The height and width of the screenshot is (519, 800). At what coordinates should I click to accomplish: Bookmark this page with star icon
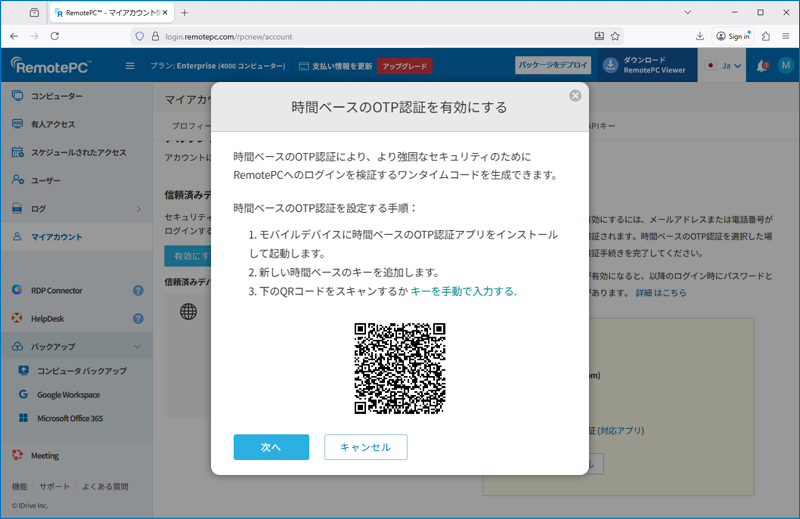coord(615,36)
